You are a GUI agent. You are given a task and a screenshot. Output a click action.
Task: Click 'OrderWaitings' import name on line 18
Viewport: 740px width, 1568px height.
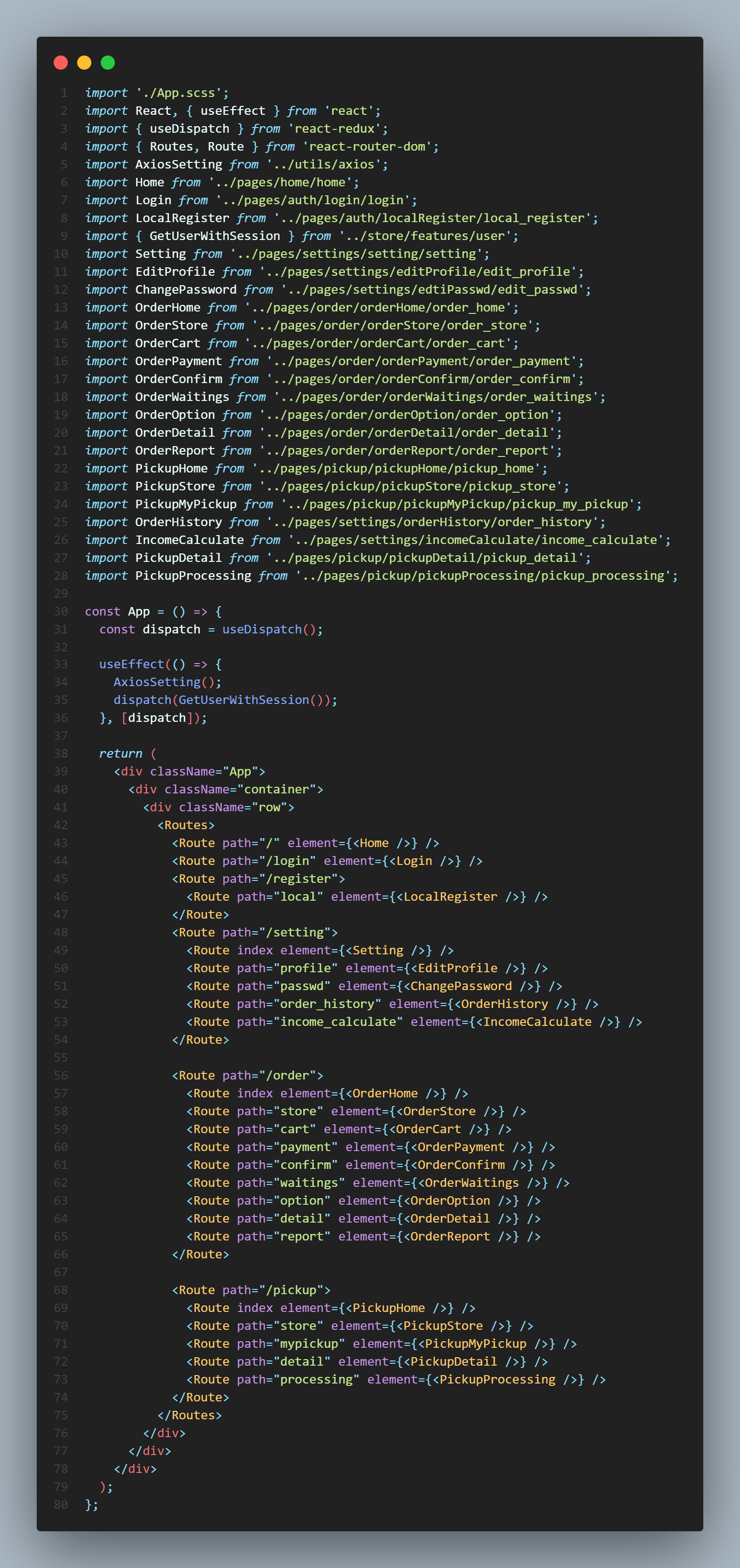pyautogui.click(x=183, y=397)
